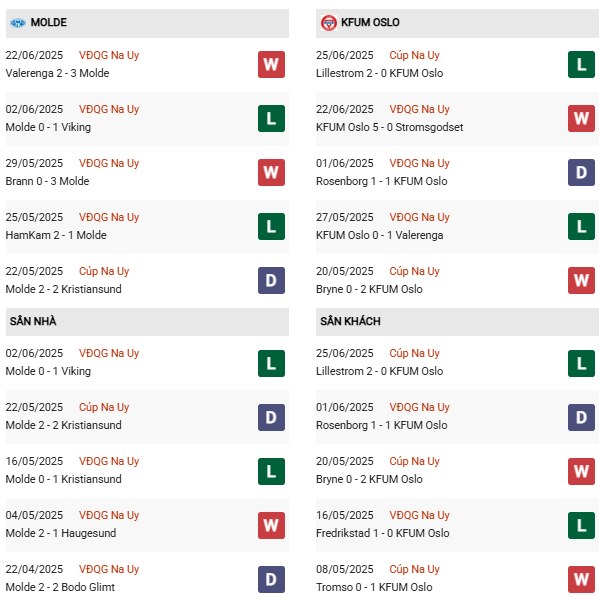This screenshot has width=599, height=599.
Task: Open Cúp Na Uy link for 25/06/2025 Lillestrom match in KFUM Oslo recent form
Action: [x=414, y=55]
